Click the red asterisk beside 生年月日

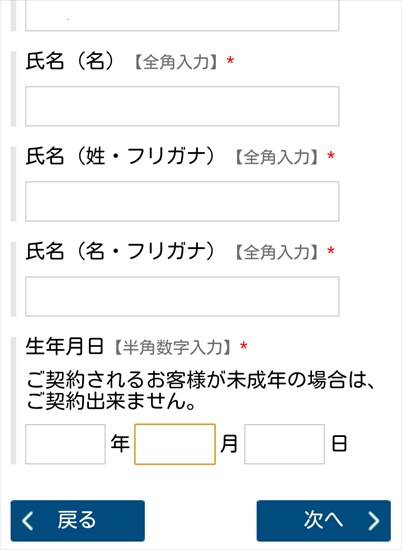243,347
